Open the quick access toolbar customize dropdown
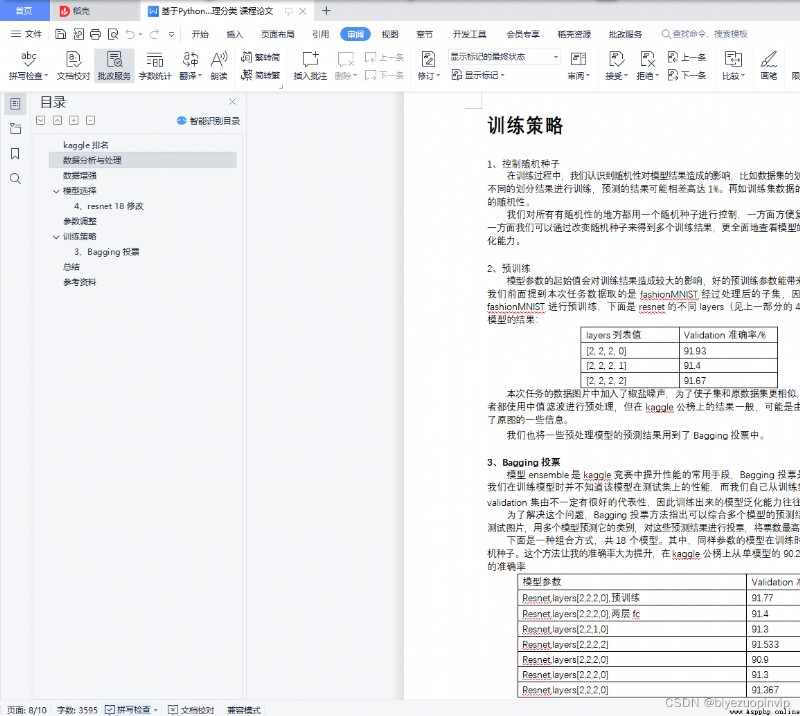800x716 pixels. pos(171,34)
